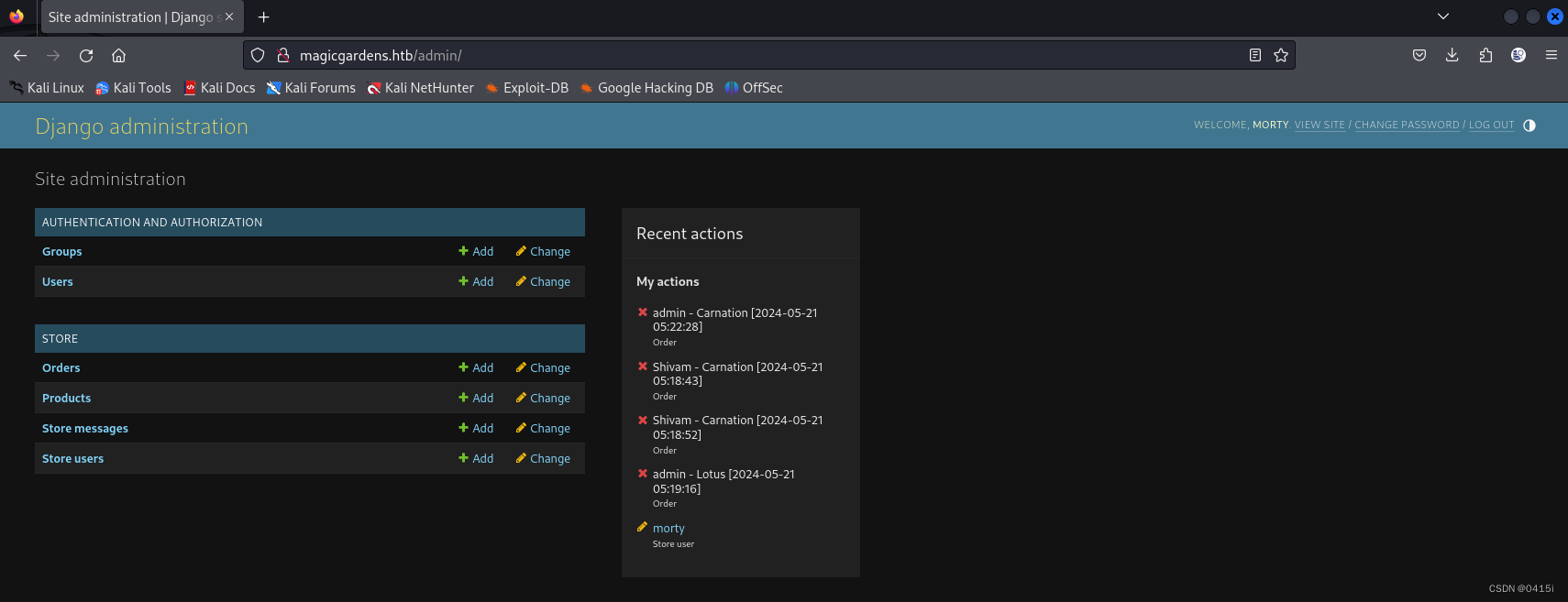This screenshot has width=1568, height=602.
Task: Click the LOG OUT link
Action: [1491, 126]
